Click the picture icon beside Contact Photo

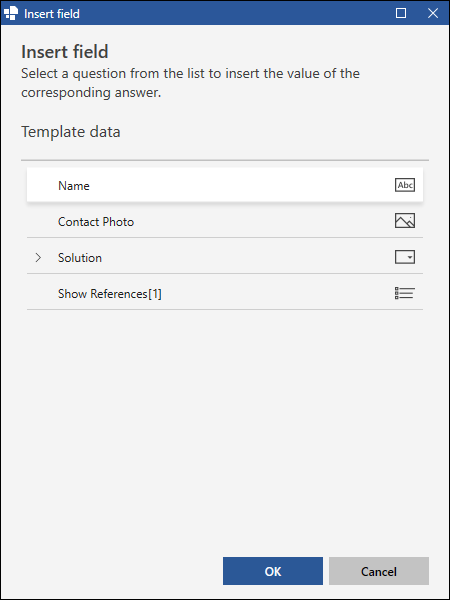405,221
